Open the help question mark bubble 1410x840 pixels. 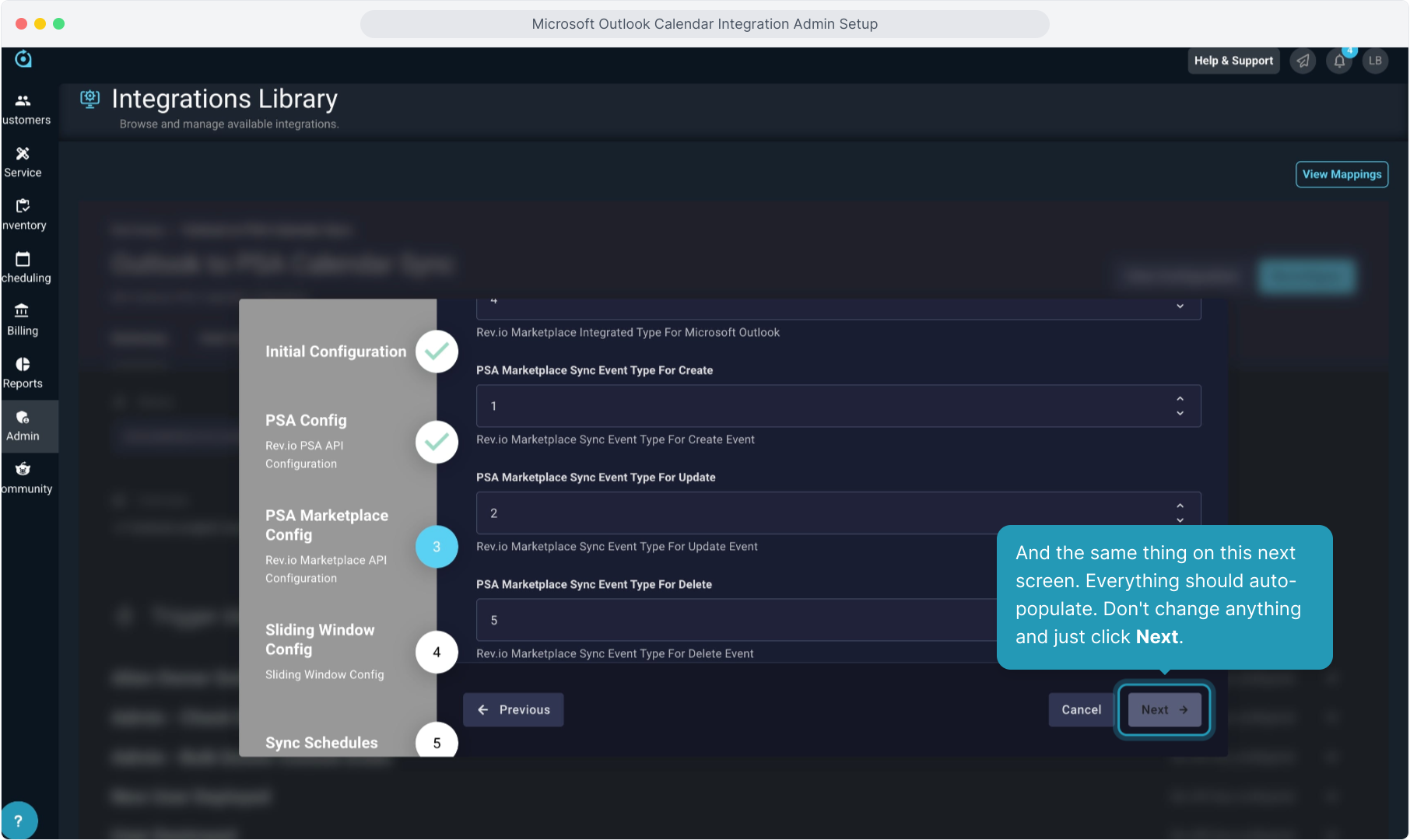coord(19,821)
